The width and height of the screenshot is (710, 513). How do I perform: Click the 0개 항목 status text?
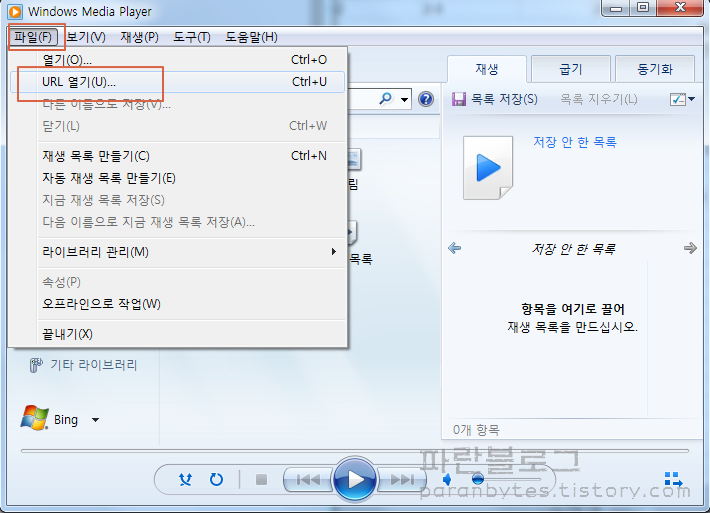coord(476,430)
